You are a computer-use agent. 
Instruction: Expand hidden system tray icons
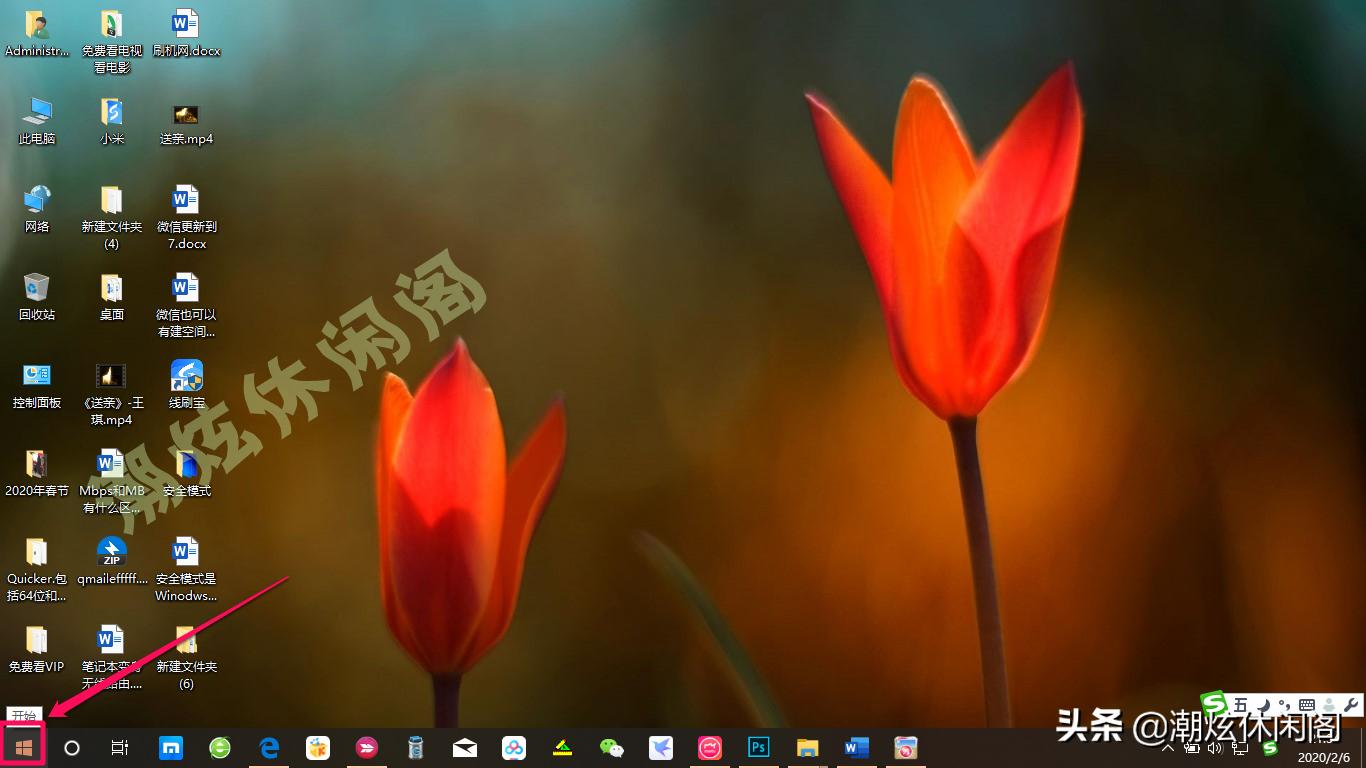click(1168, 747)
